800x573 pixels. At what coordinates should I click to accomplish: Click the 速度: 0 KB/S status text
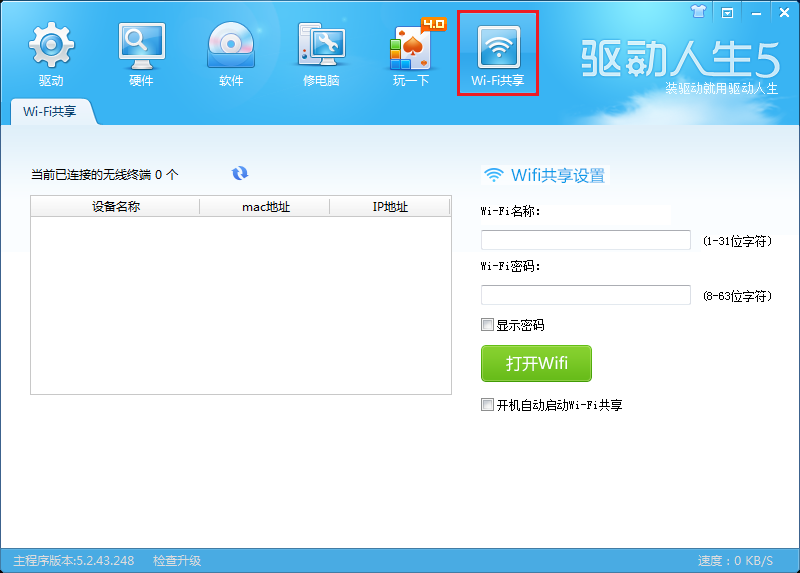point(735,561)
